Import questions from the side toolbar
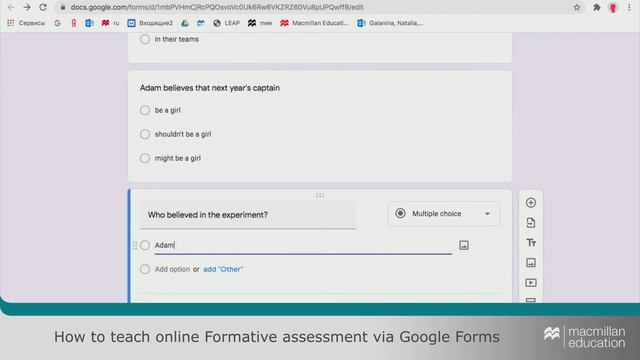640x360 pixels. pyautogui.click(x=531, y=223)
